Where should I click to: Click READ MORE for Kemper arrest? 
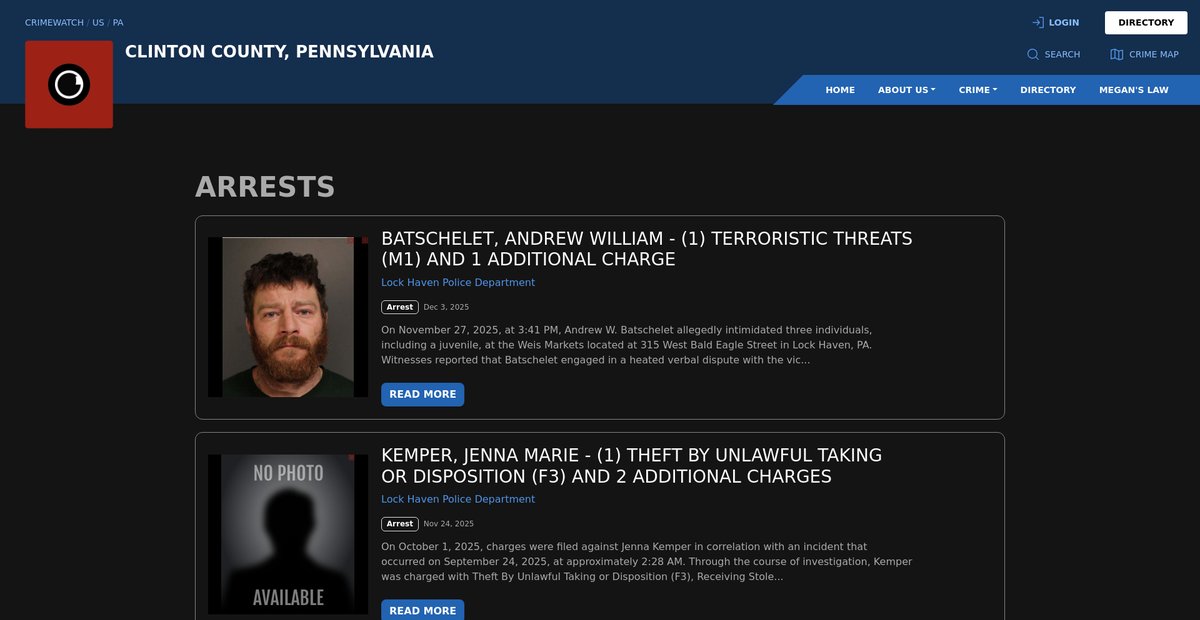click(422, 610)
